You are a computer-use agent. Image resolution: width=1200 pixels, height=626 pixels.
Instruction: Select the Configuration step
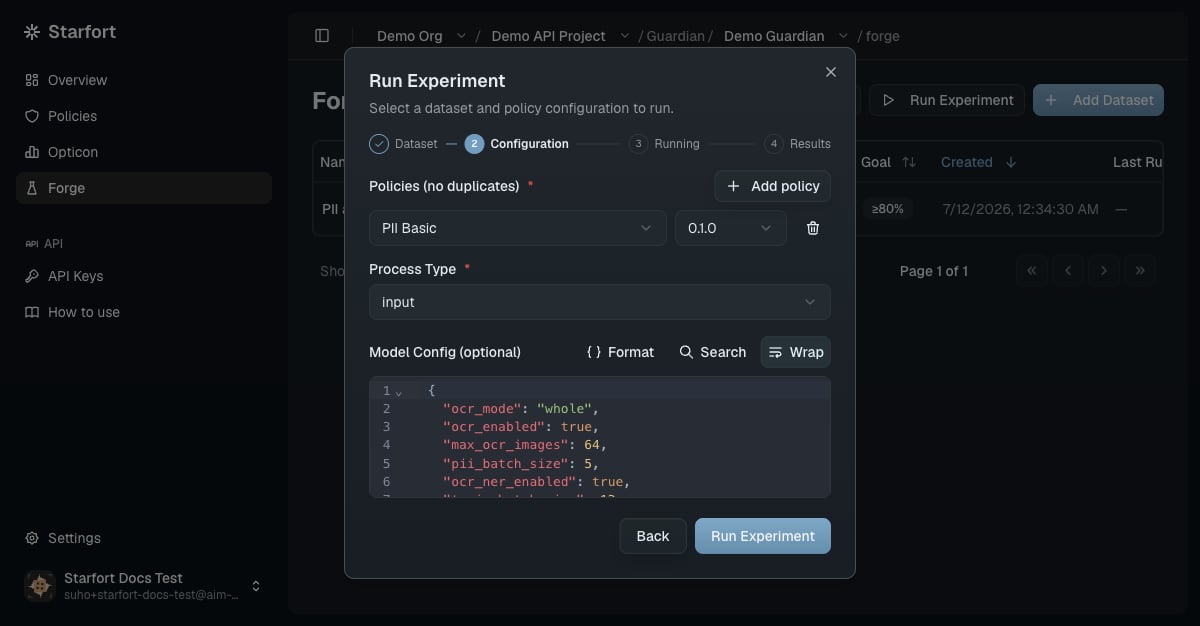(x=517, y=144)
